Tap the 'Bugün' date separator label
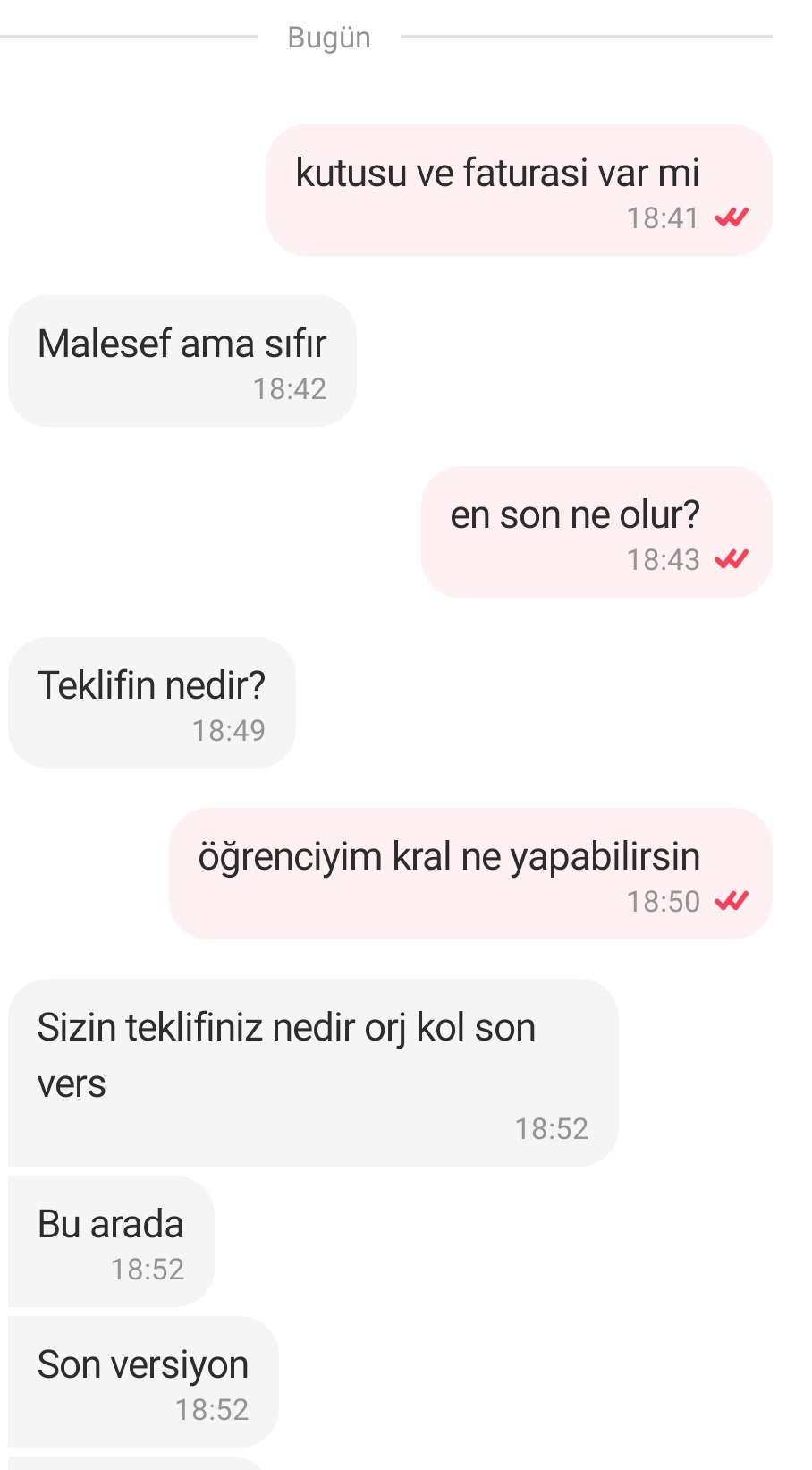 tap(329, 38)
